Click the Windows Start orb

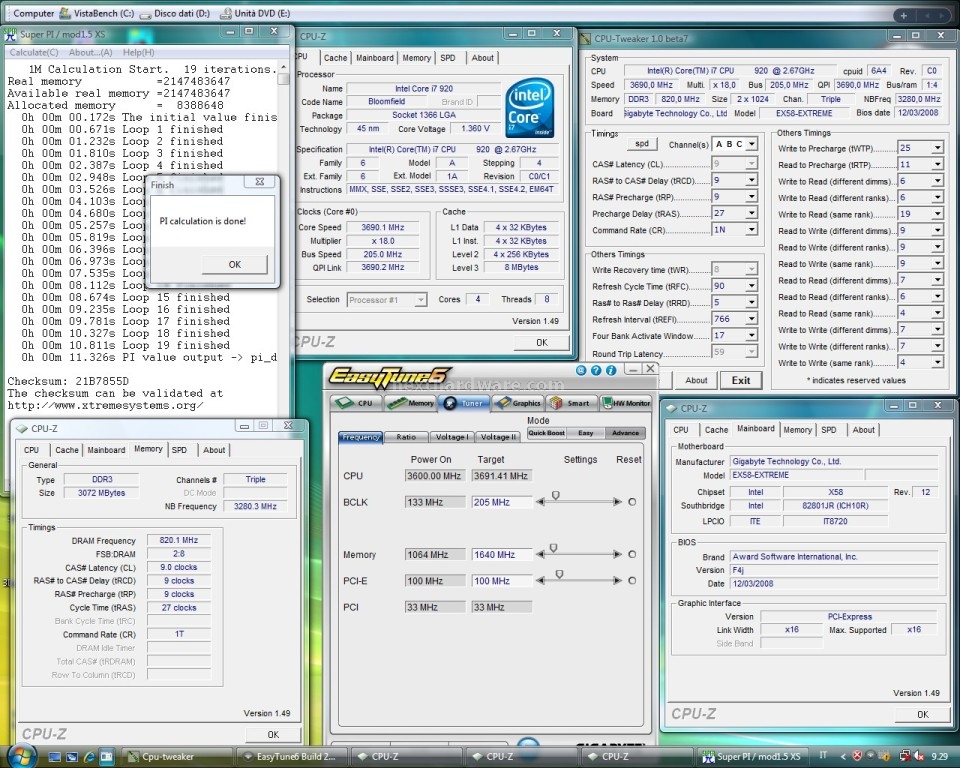(20, 756)
